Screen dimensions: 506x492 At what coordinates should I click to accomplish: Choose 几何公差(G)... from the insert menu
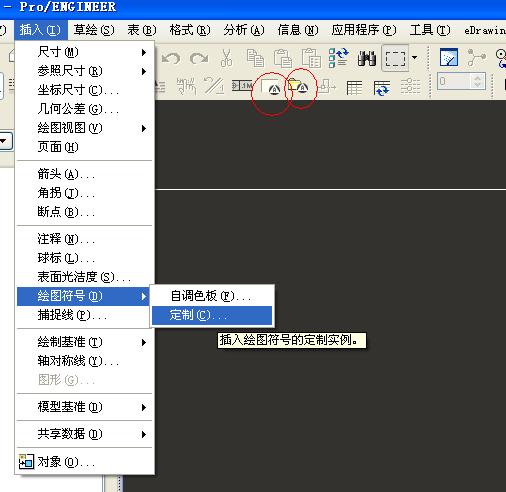(85, 109)
